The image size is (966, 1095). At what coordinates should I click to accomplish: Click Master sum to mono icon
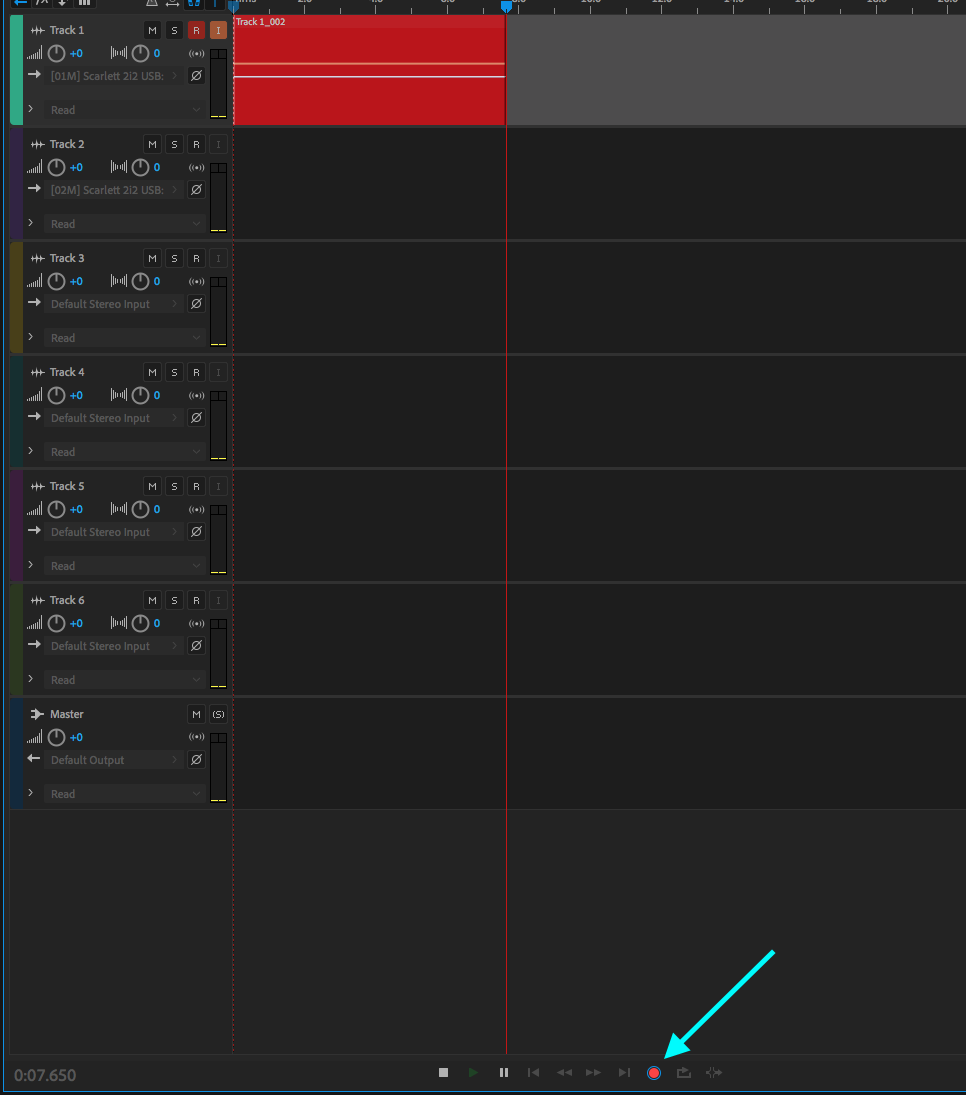196,737
